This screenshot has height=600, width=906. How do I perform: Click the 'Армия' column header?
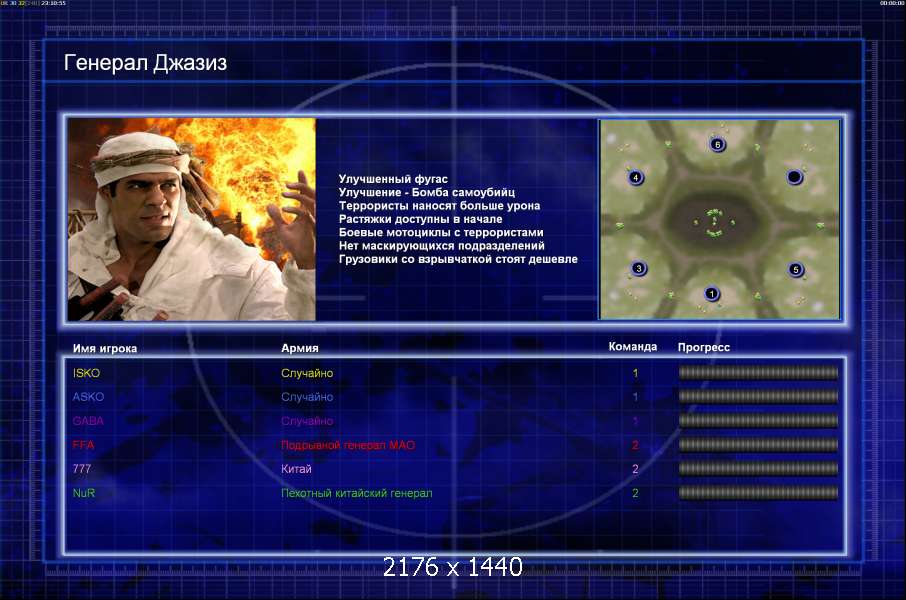(299, 348)
